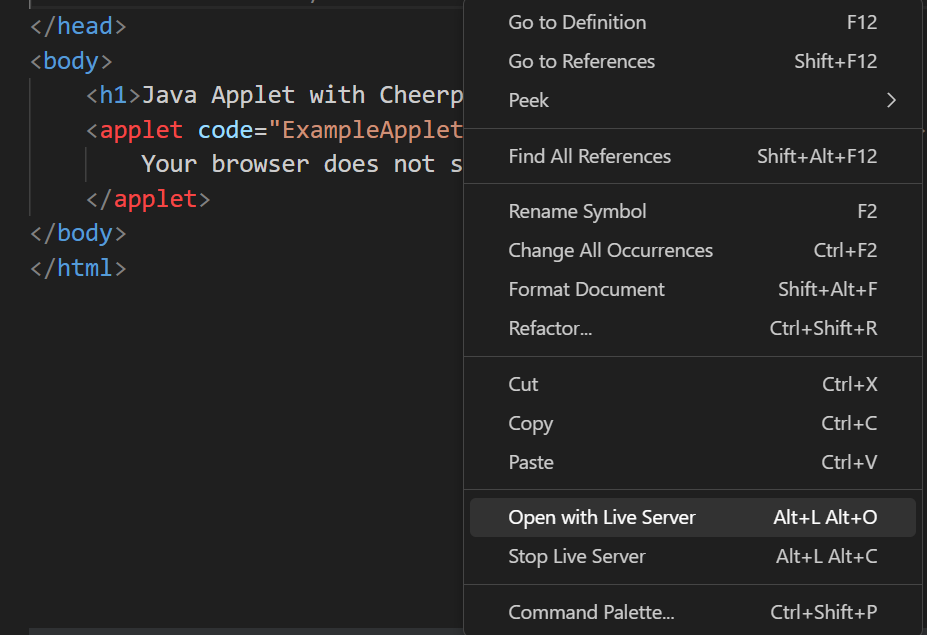Launch Open with Live Server
Screen dimensions: 927x635
[x=692, y=518]
